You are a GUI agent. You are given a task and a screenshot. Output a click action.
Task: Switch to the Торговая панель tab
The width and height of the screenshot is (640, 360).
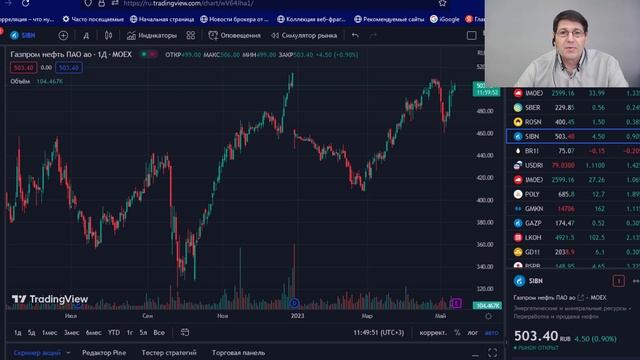pyautogui.click(x=238, y=353)
